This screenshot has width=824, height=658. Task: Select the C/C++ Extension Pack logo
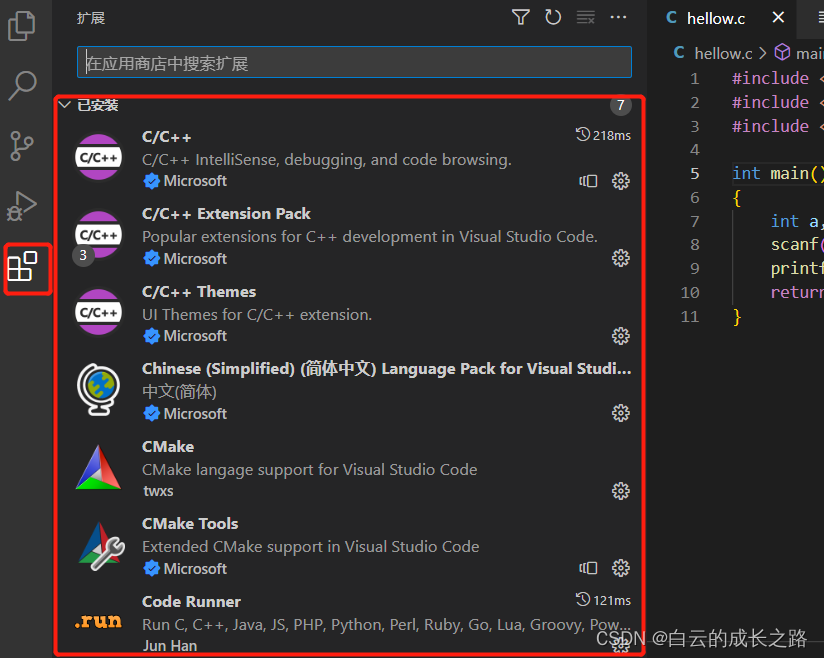(98, 234)
